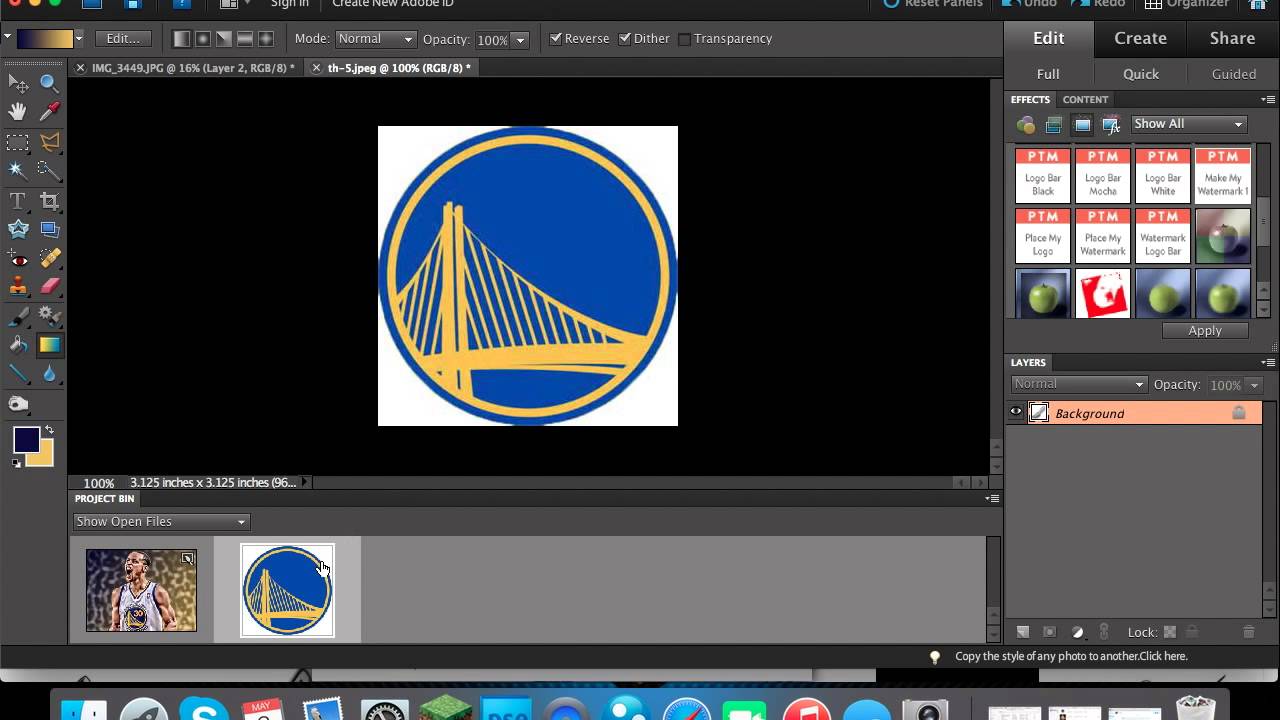The height and width of the screenshot is (720, 1280).
Task: Open the layer blend mode Normal dropdown
Action: [x=1078, y=384]
